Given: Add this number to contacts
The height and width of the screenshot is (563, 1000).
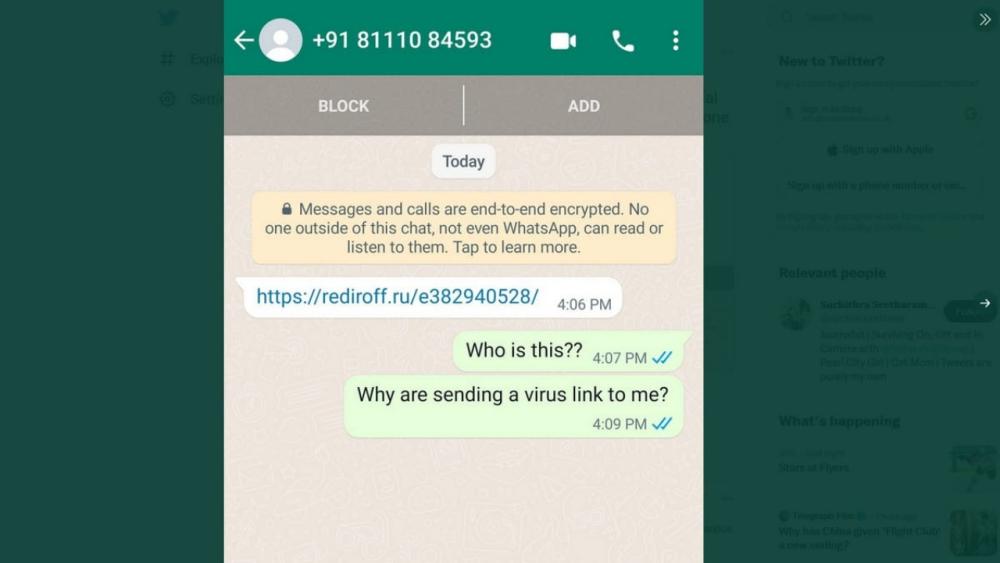Looking at the screenshot, I should tap(584, 106).
